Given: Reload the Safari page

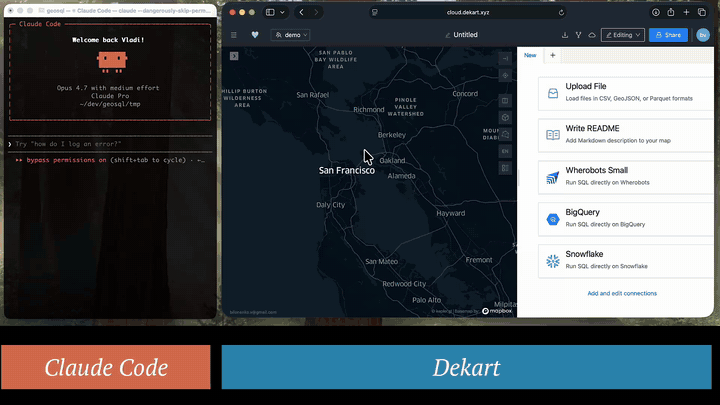Looking at the screenshot, I should point(561,12).
